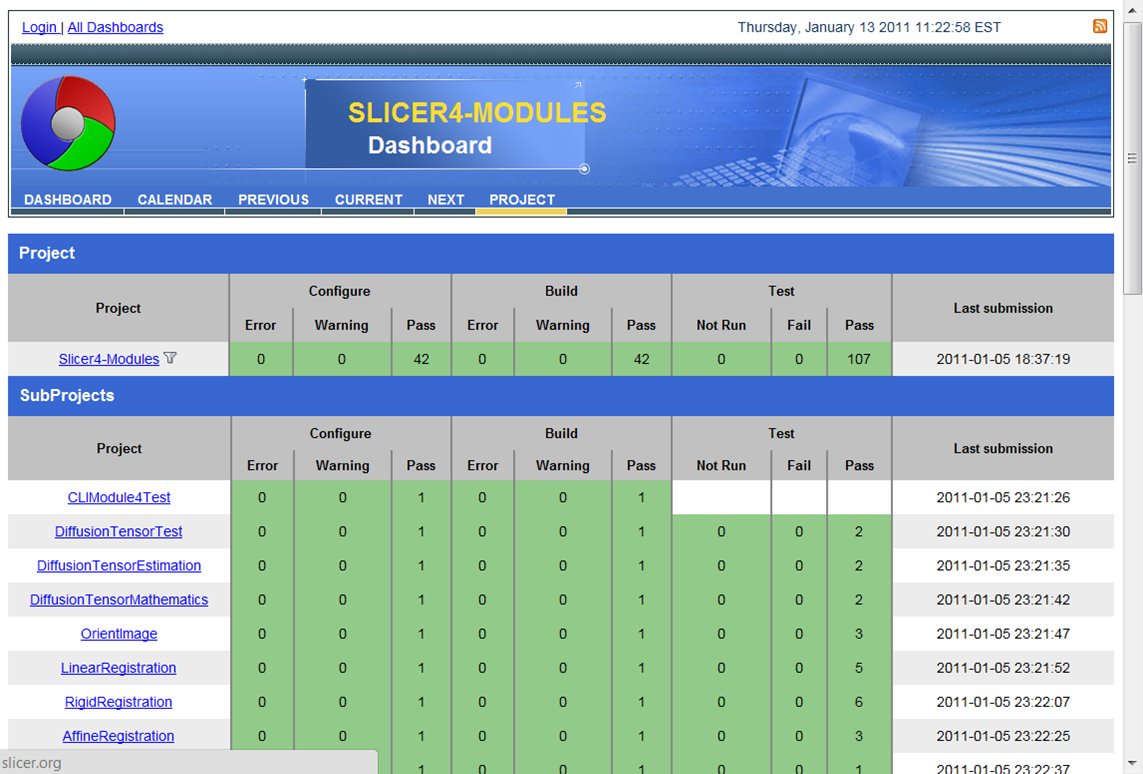Switch to the DASHBOARD tab
This screenshot has height=774, width=1143.
click(66, 199)
